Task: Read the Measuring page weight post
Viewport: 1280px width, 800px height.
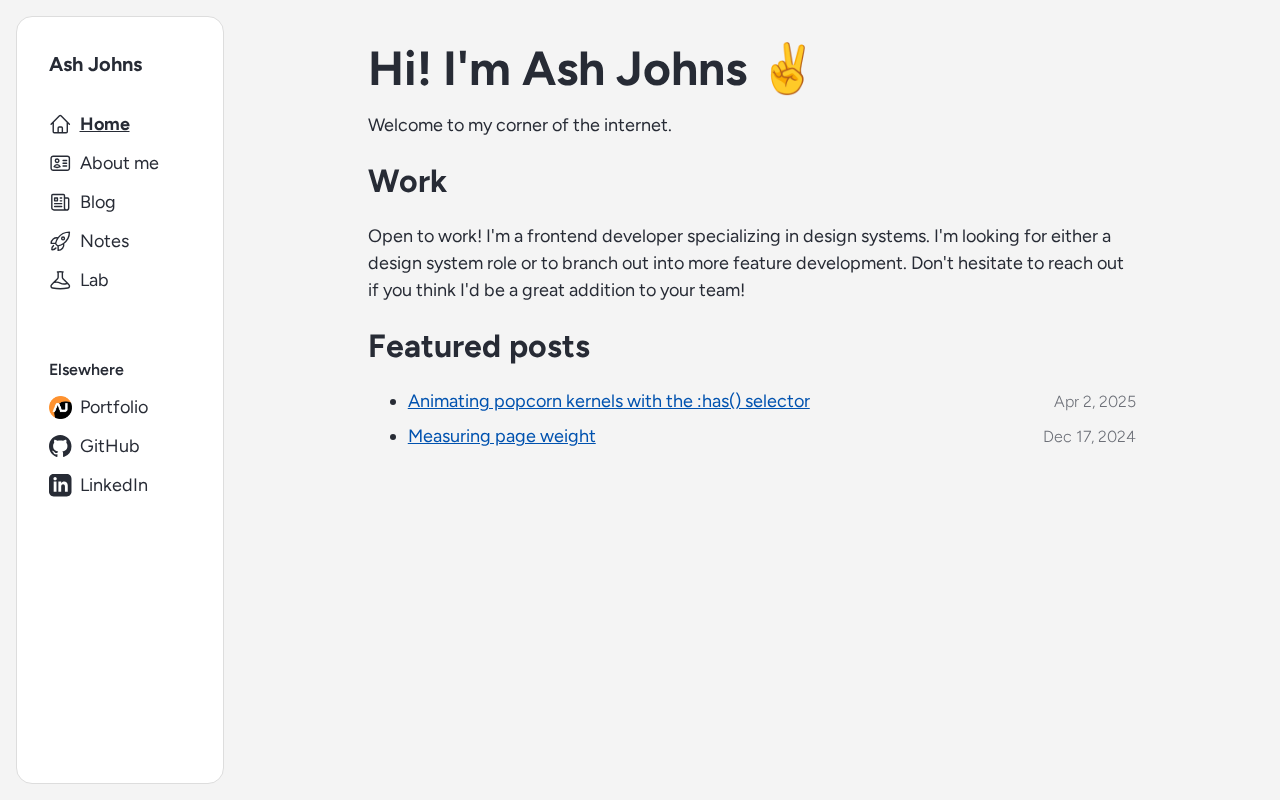Action: point(501,436)
